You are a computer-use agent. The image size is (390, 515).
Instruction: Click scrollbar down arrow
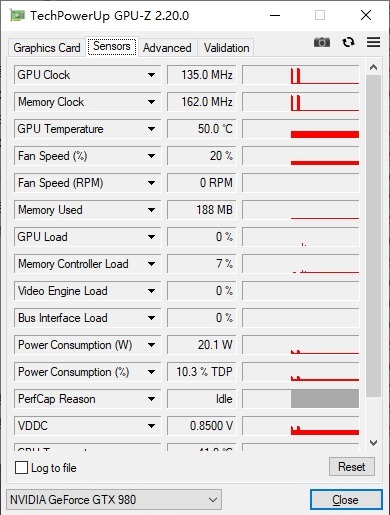(x=373, y=443)
